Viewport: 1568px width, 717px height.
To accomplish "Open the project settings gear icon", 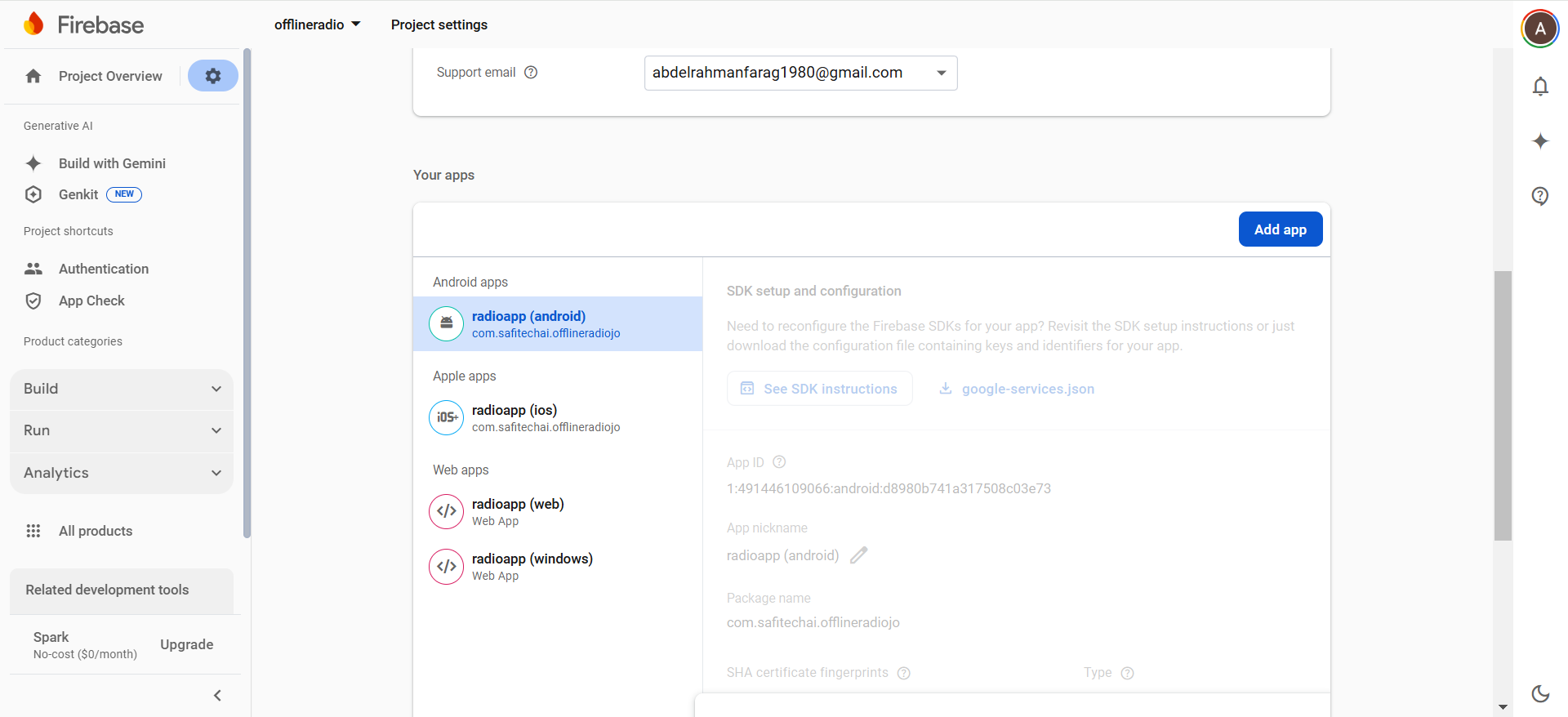I will [x=213, y=76].
